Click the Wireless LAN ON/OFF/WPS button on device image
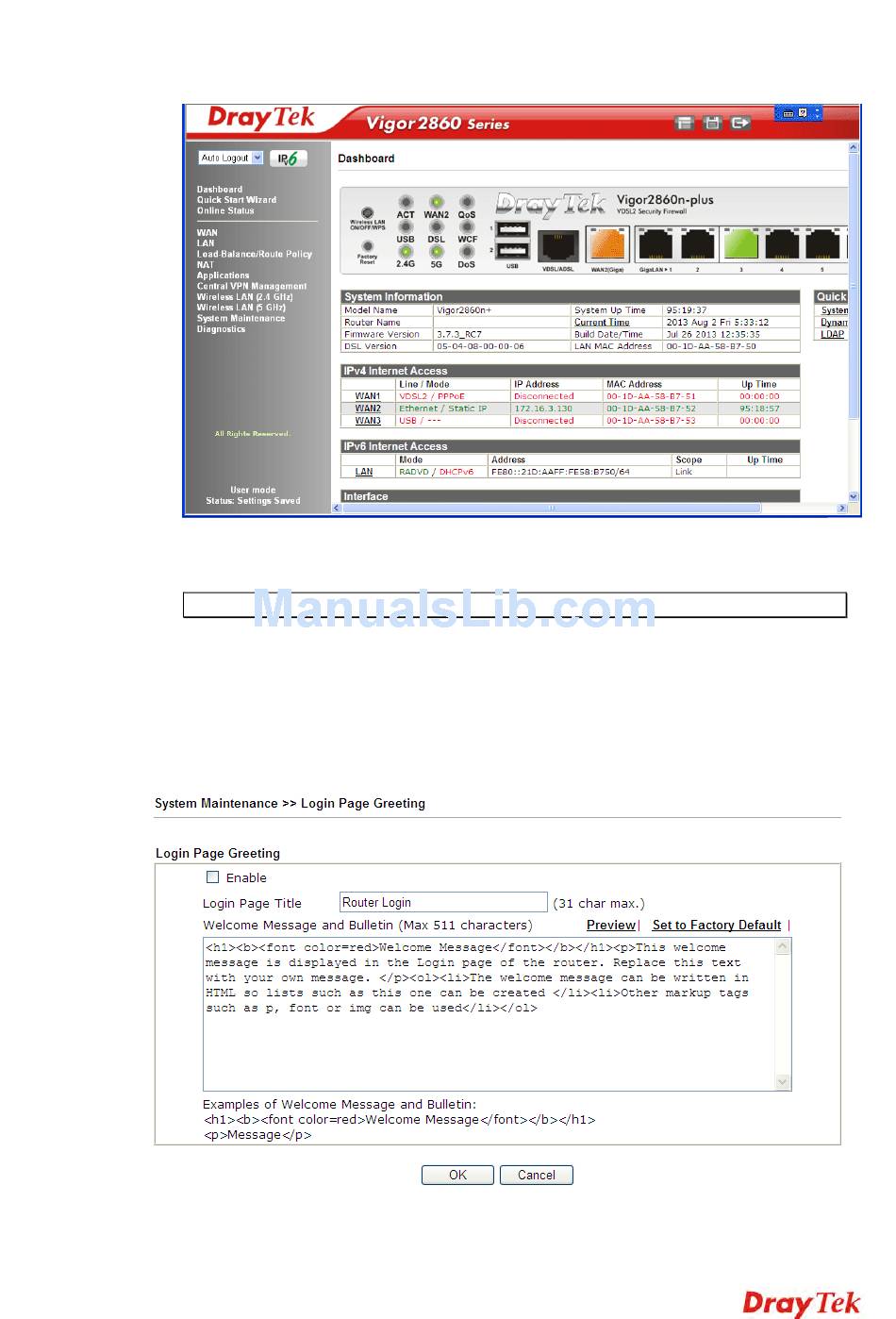 click(x=368, y=214)
